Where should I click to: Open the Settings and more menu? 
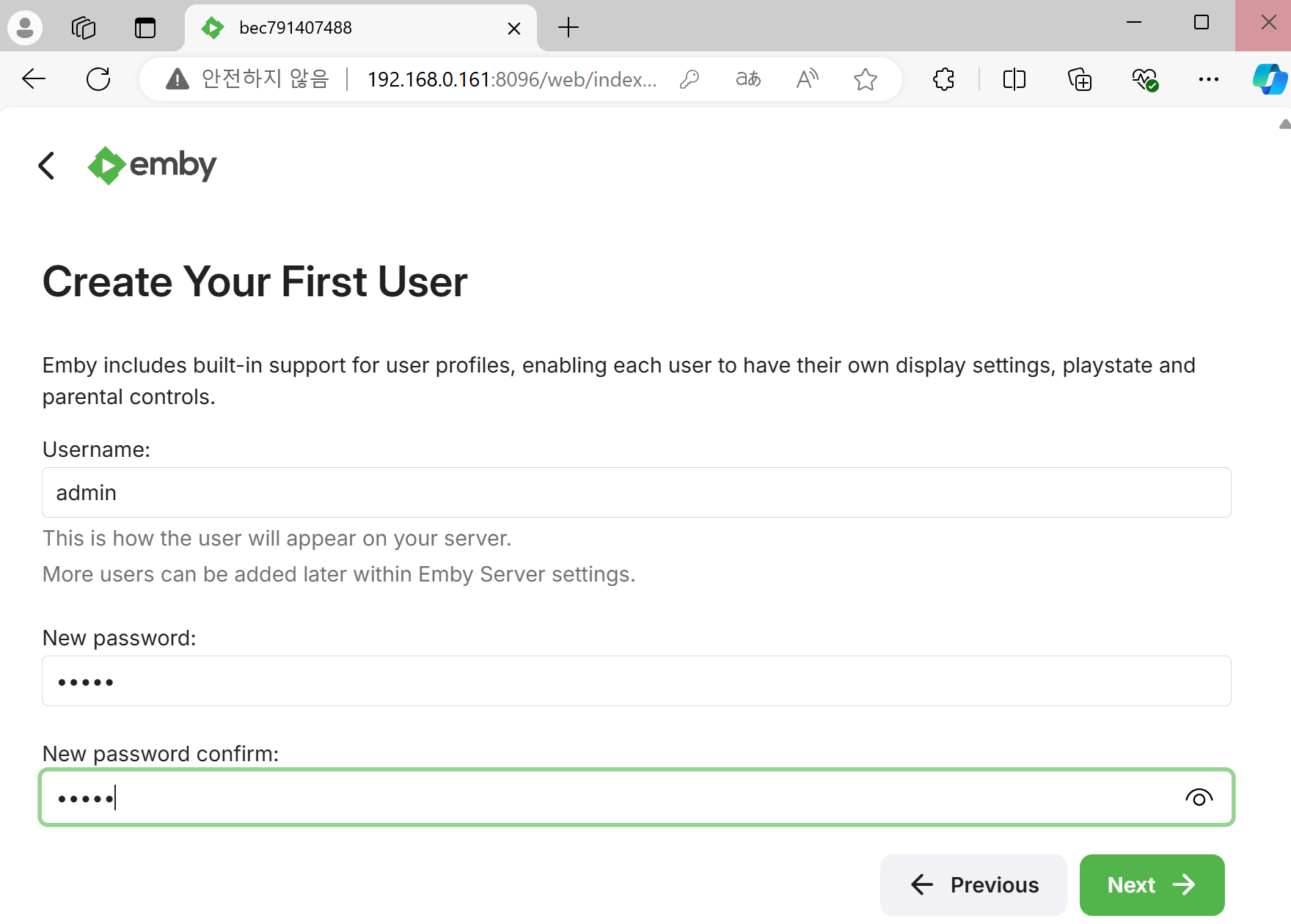tap(1208, 79)
